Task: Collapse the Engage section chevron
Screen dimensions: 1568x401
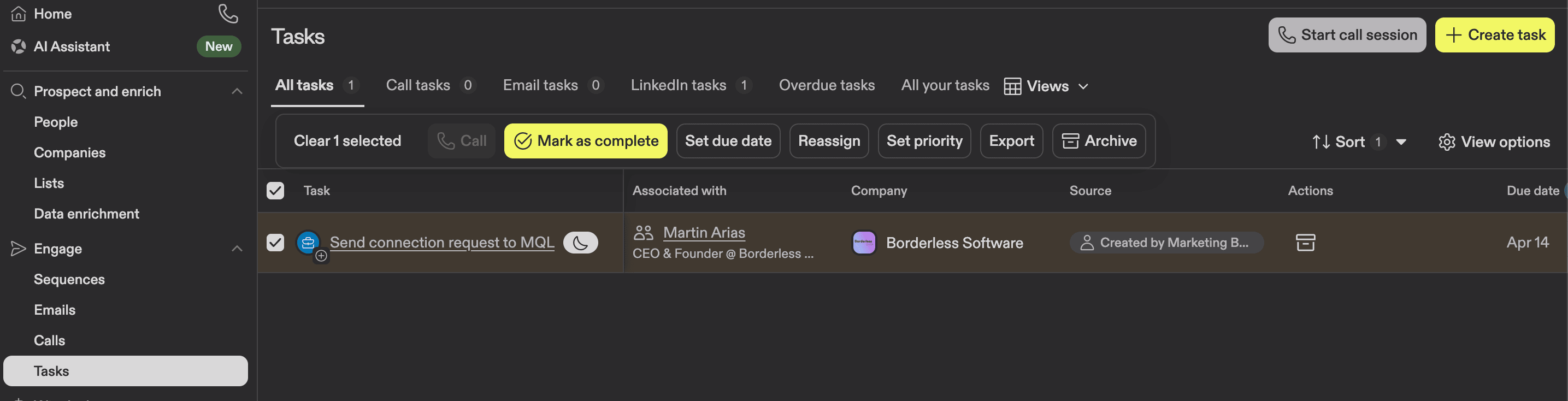Action: point(238,249)
